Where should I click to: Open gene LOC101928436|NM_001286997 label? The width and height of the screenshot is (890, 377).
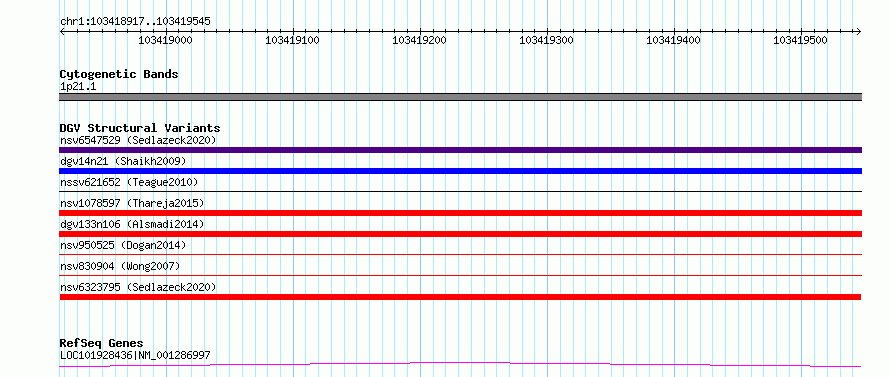(x=135, y=355)
